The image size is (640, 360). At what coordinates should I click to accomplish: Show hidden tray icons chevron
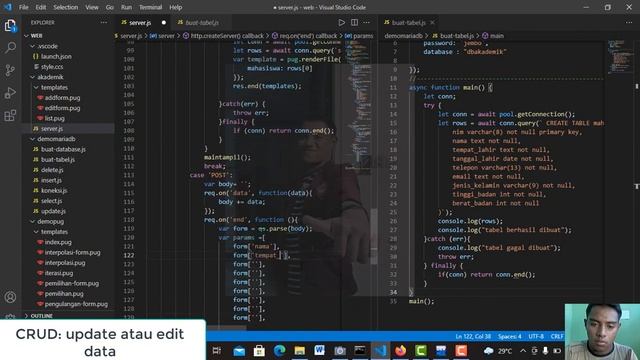coord(523,351)
